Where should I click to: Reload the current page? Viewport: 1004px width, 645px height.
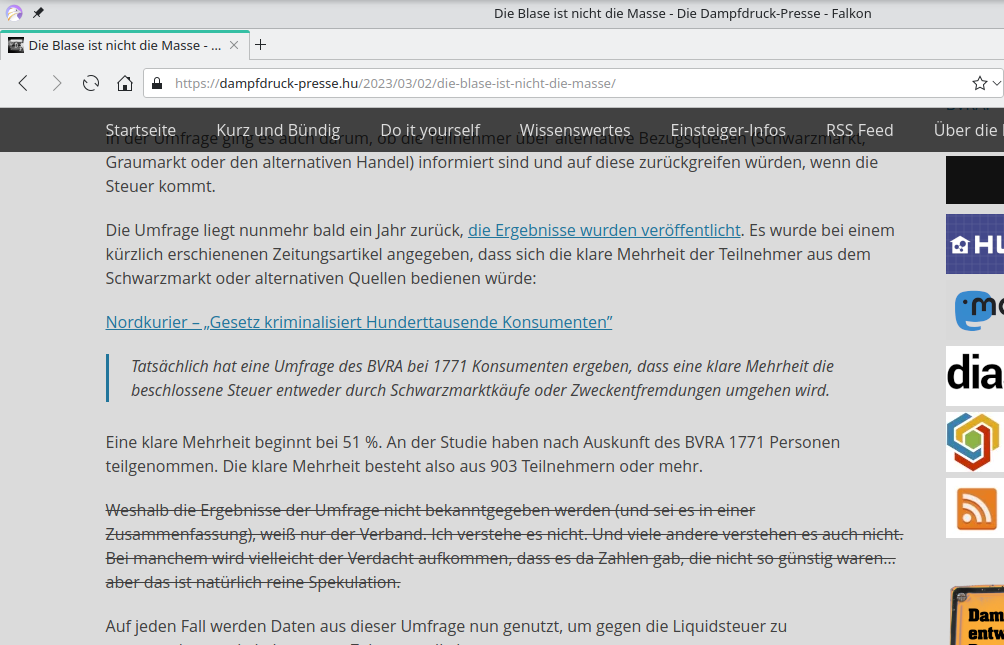pos(91,83)
